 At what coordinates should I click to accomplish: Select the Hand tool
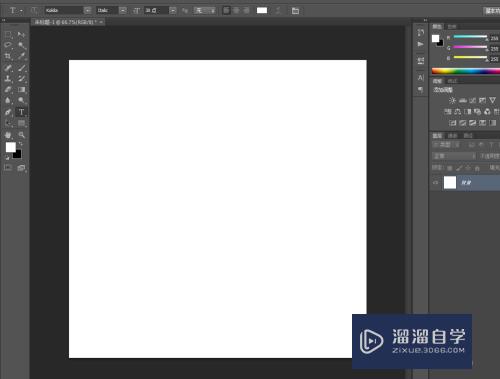[x=8, y=135]
